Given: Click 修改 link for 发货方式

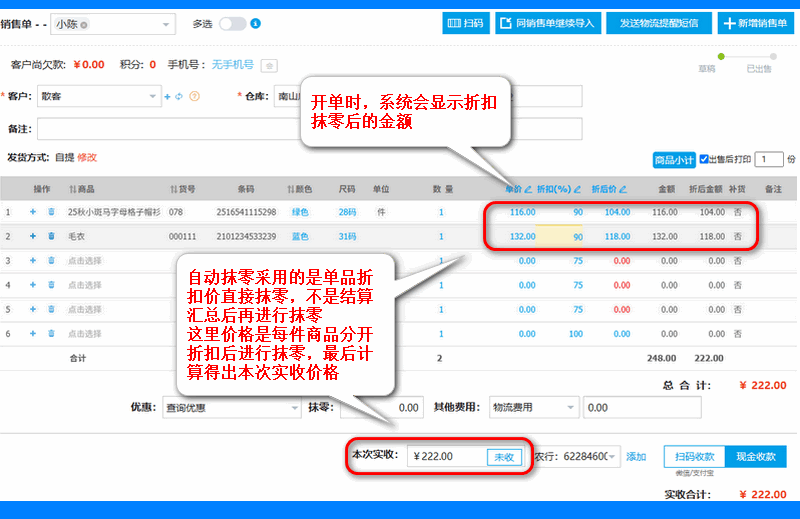Looking at the screenshot, I should [x=87, y=157].
